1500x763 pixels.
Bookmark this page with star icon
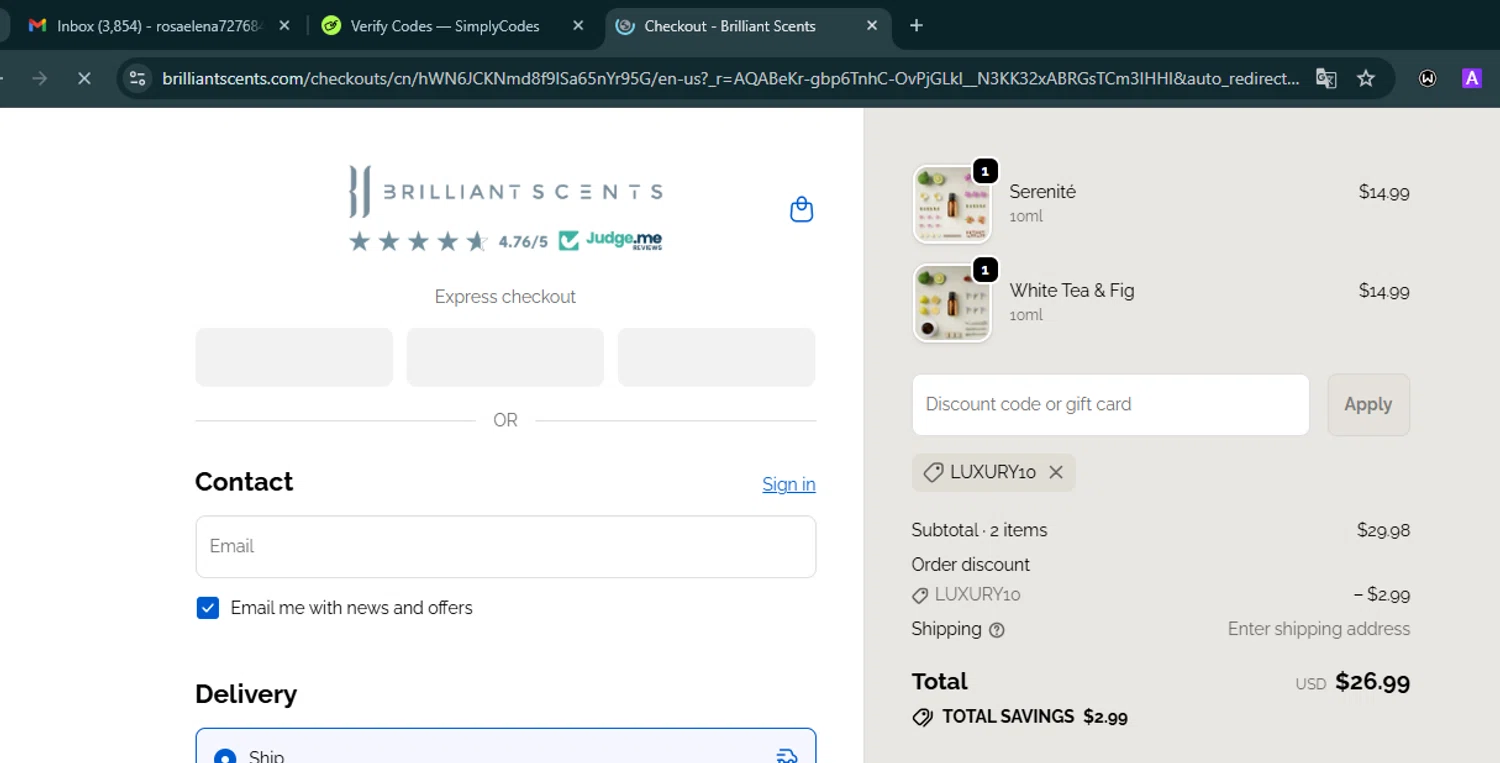coord(1366,78)
